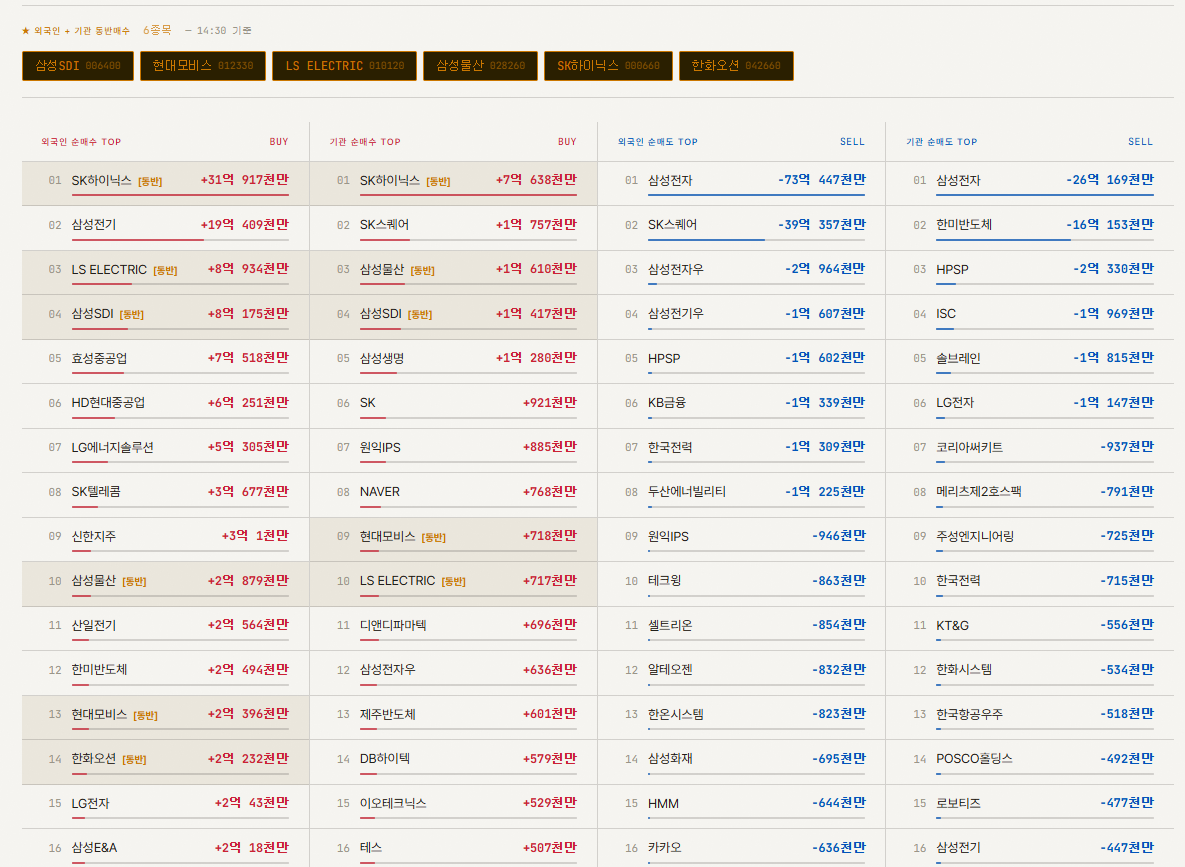This screenshot has height=867, width=1185.
Task: Click SK스퀘어 row with -39억 357천만
Action: click(741, 228)
